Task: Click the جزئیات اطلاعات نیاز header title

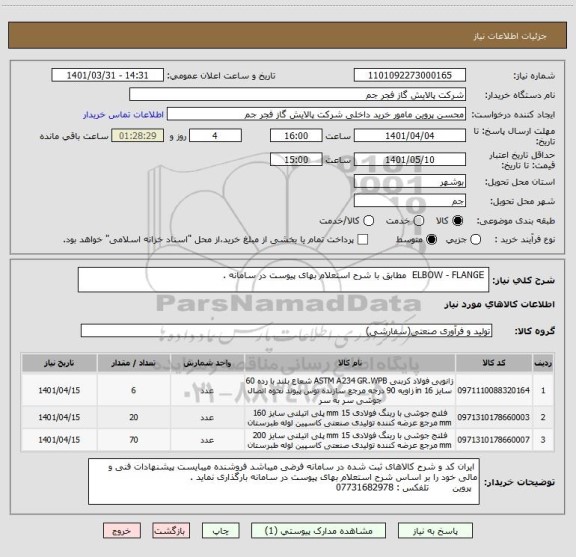Action: pos(510,36)
